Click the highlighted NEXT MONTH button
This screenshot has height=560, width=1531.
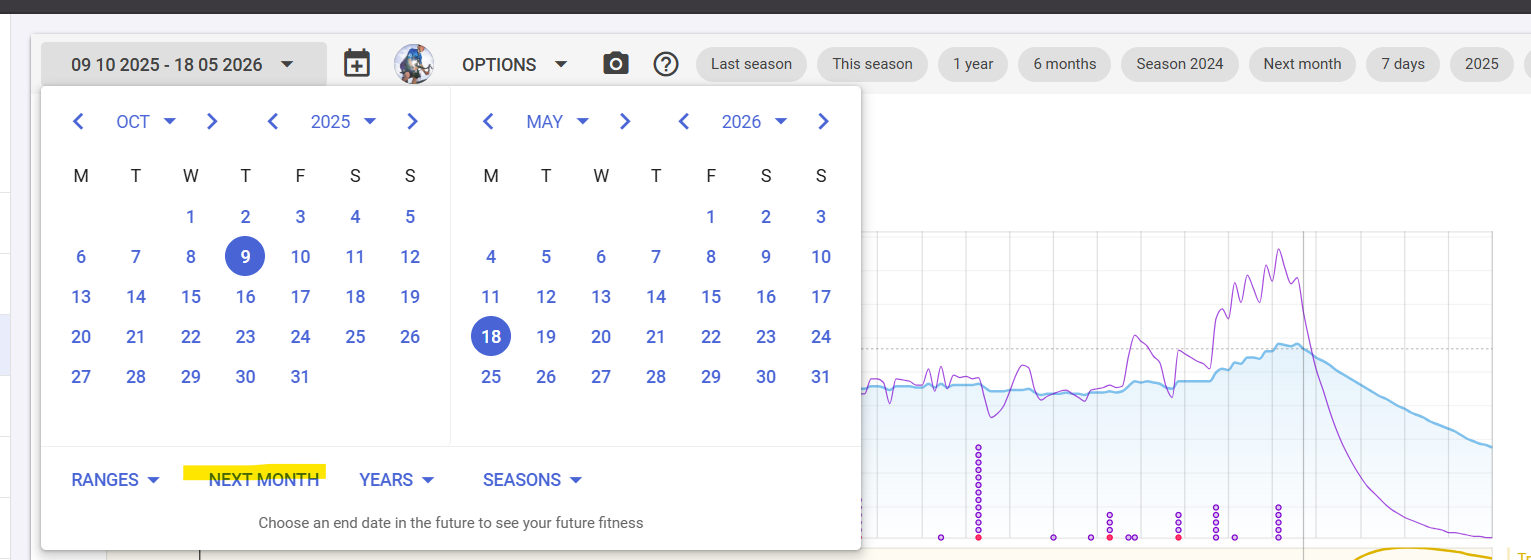click(x=263, y=480)
